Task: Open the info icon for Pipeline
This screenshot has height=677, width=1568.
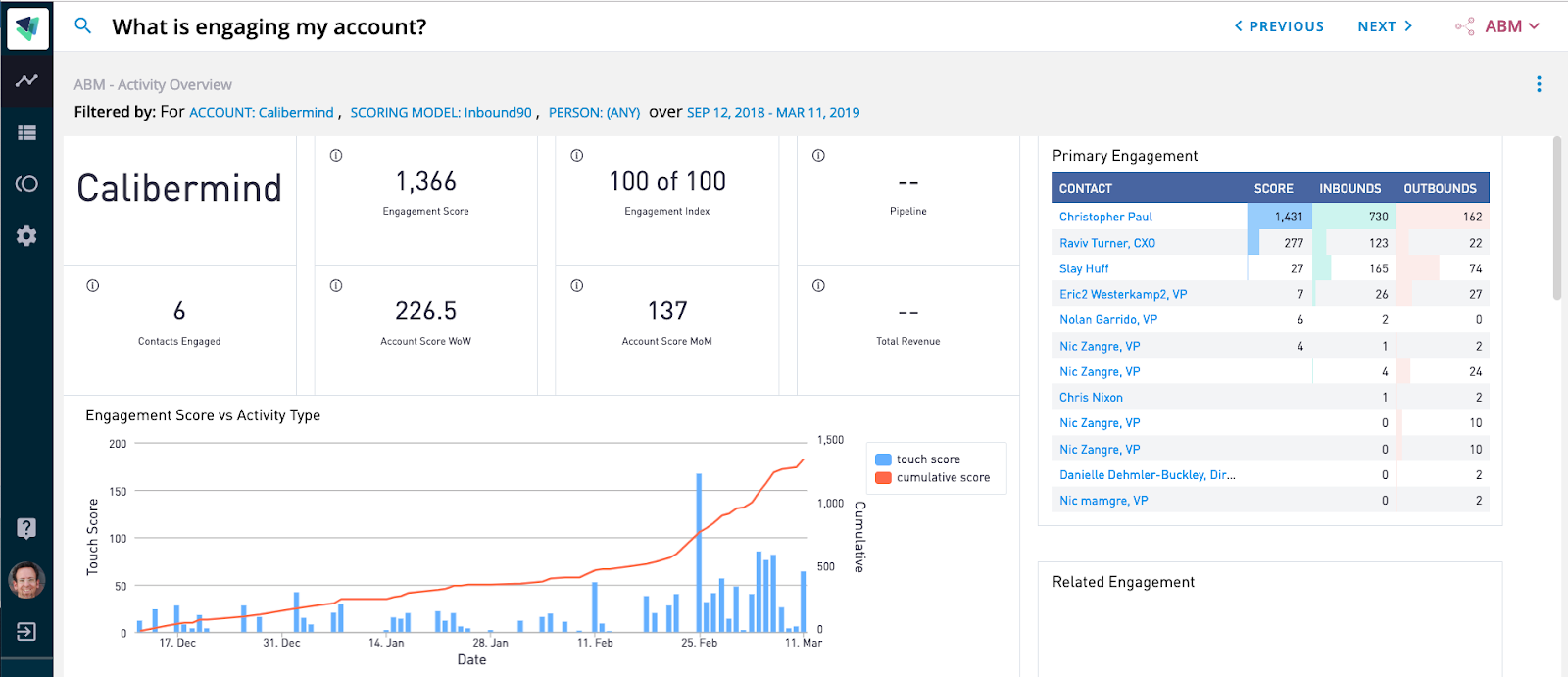Action: [818, 155]
